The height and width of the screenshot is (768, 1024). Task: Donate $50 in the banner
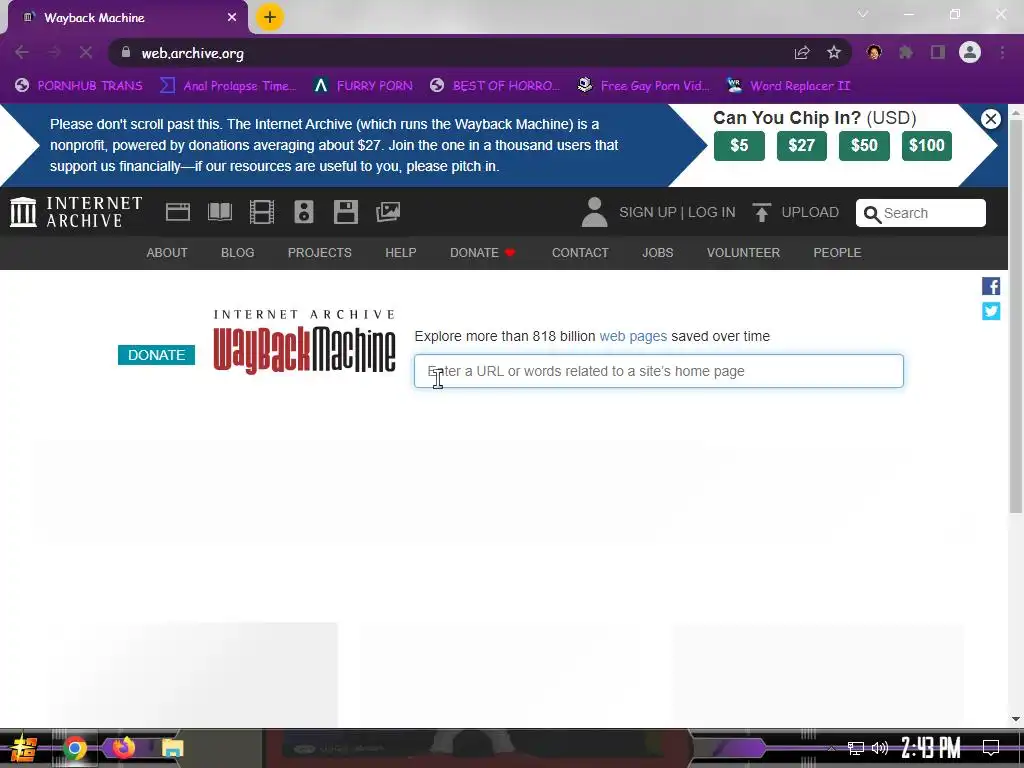tap(864, 146)
